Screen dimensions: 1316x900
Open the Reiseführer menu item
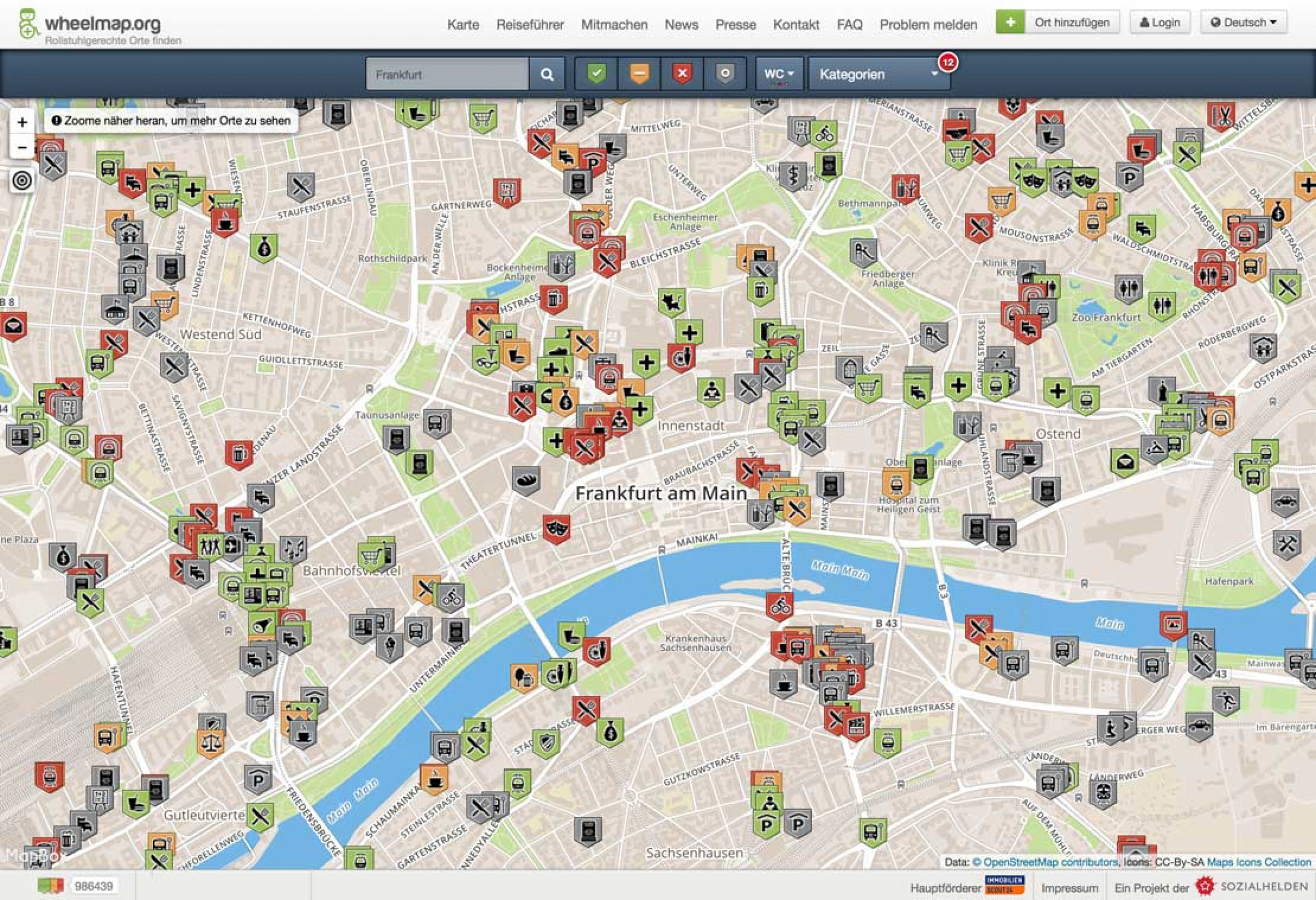click(530, 24)
